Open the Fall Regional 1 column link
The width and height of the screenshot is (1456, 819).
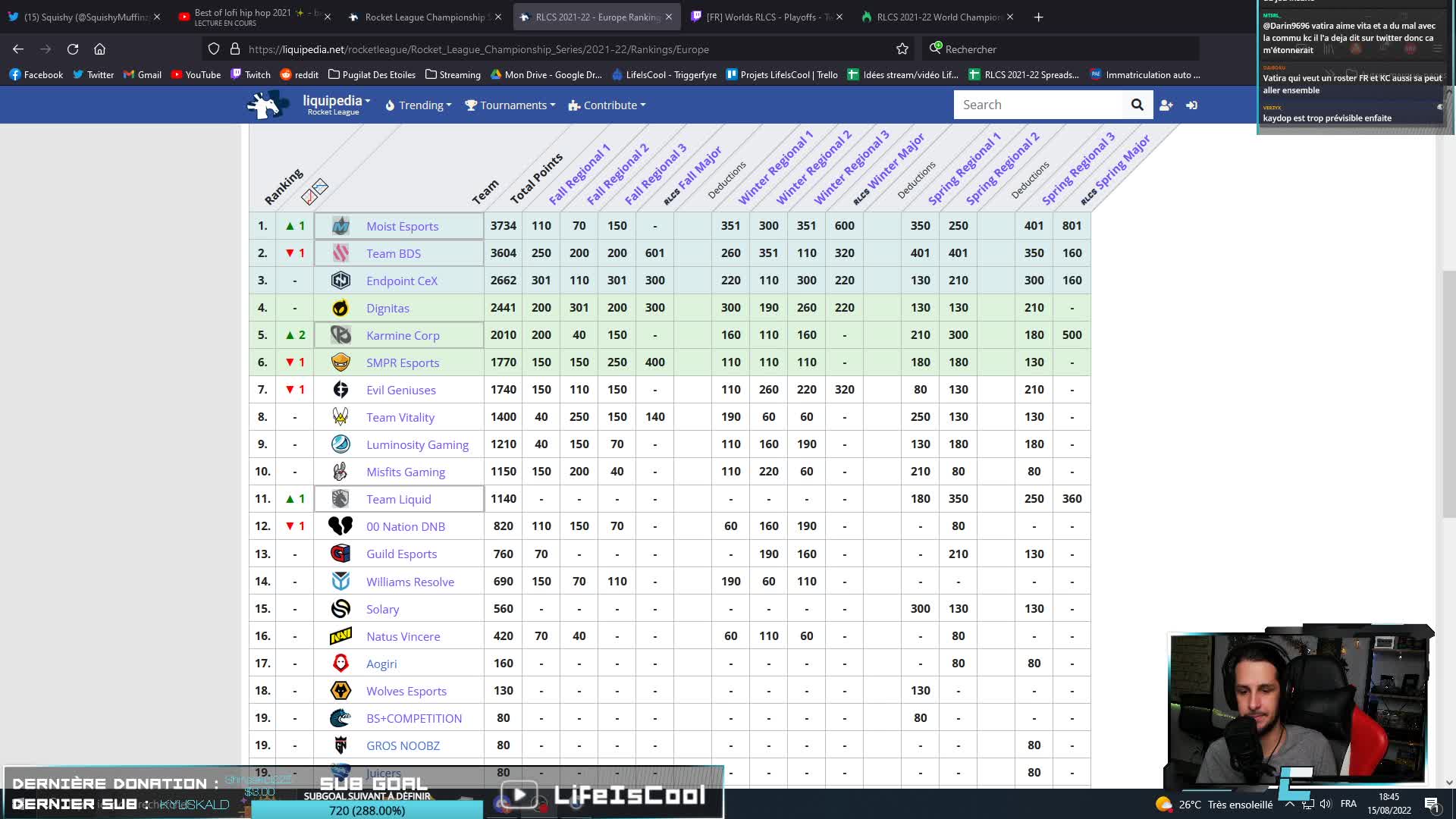(x=579, y=175)
